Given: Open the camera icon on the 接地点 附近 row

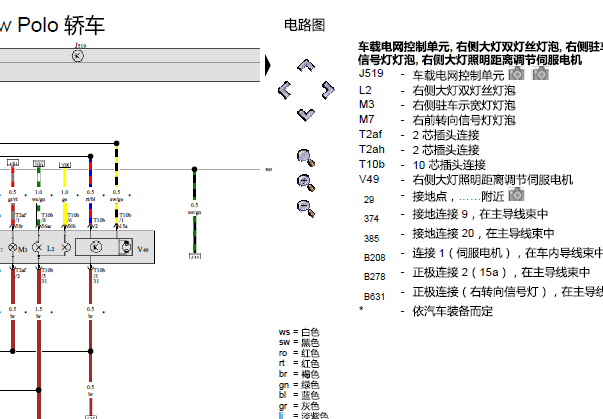Looking at the screenshot, I should pos(516,195).
